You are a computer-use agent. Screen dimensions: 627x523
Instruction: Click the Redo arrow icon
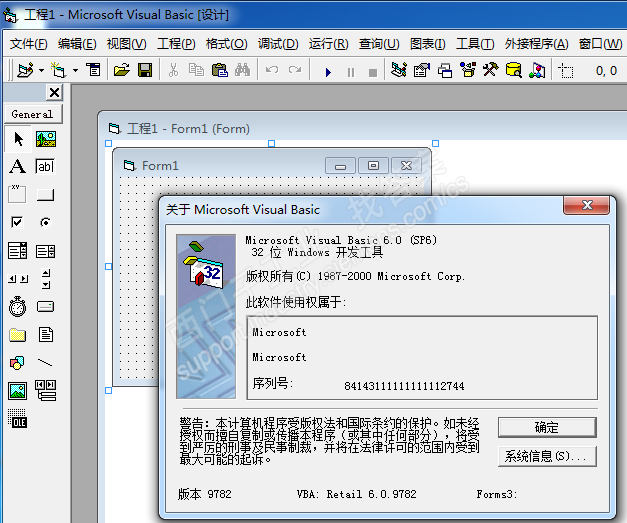click(295, 70)
